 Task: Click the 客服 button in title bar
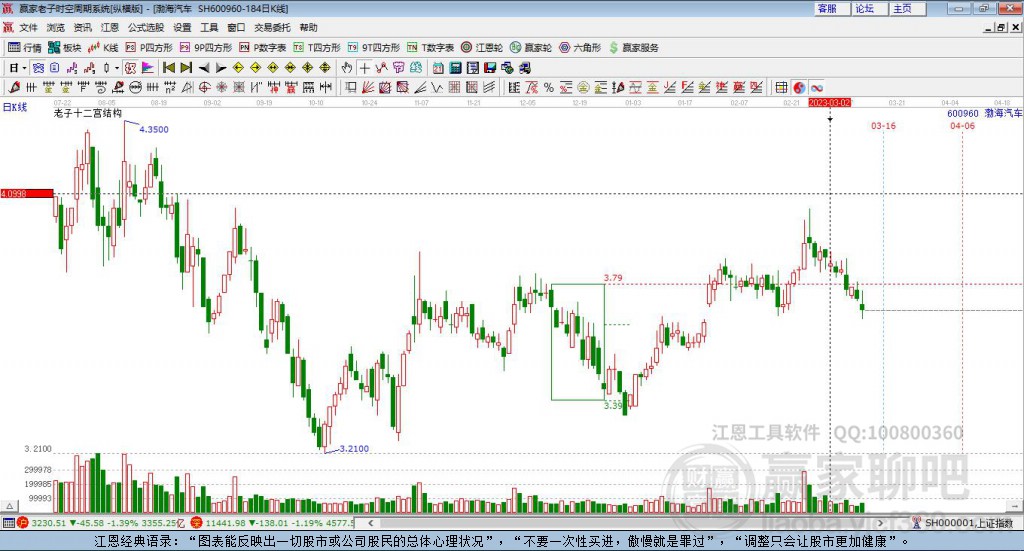[832, 8]
